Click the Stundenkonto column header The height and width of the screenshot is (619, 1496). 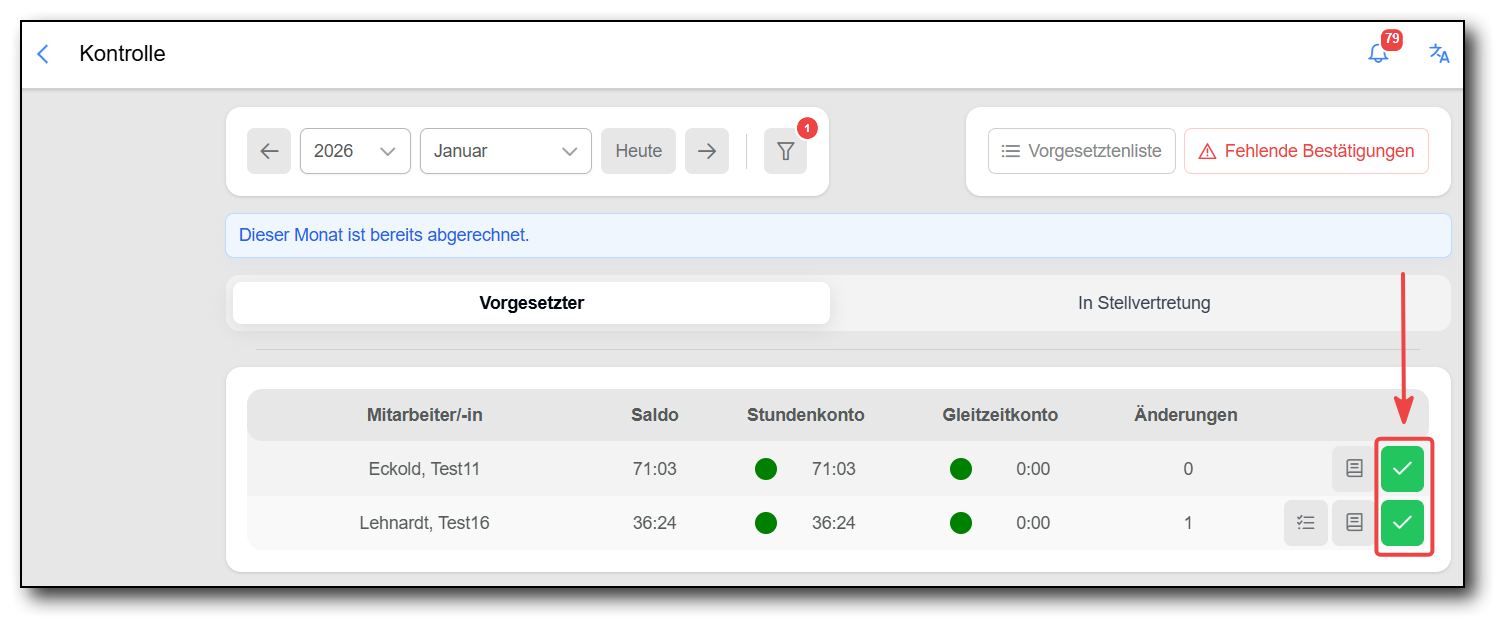click(806, 415)
